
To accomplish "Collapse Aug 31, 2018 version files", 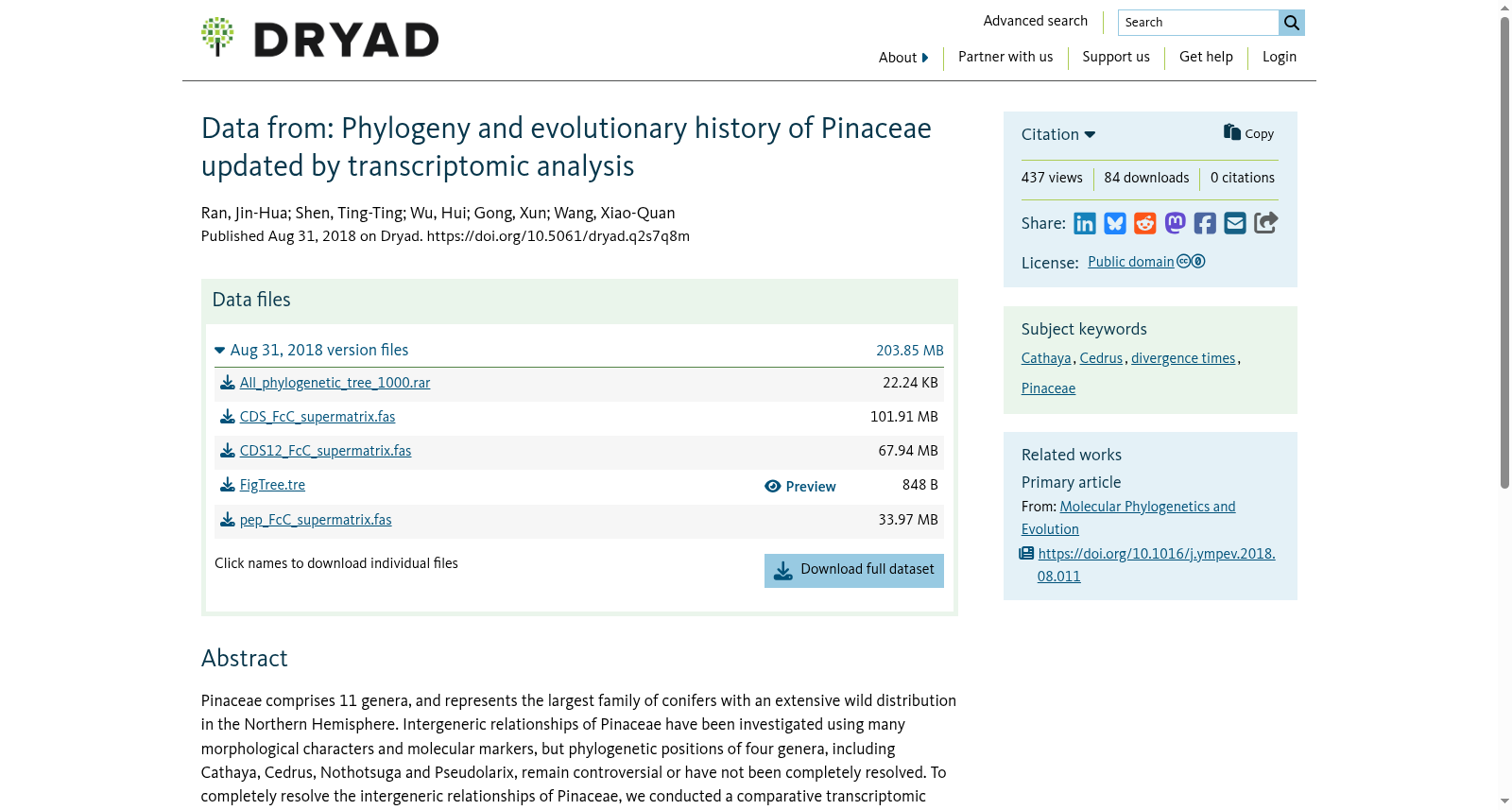I will point(312,350).
